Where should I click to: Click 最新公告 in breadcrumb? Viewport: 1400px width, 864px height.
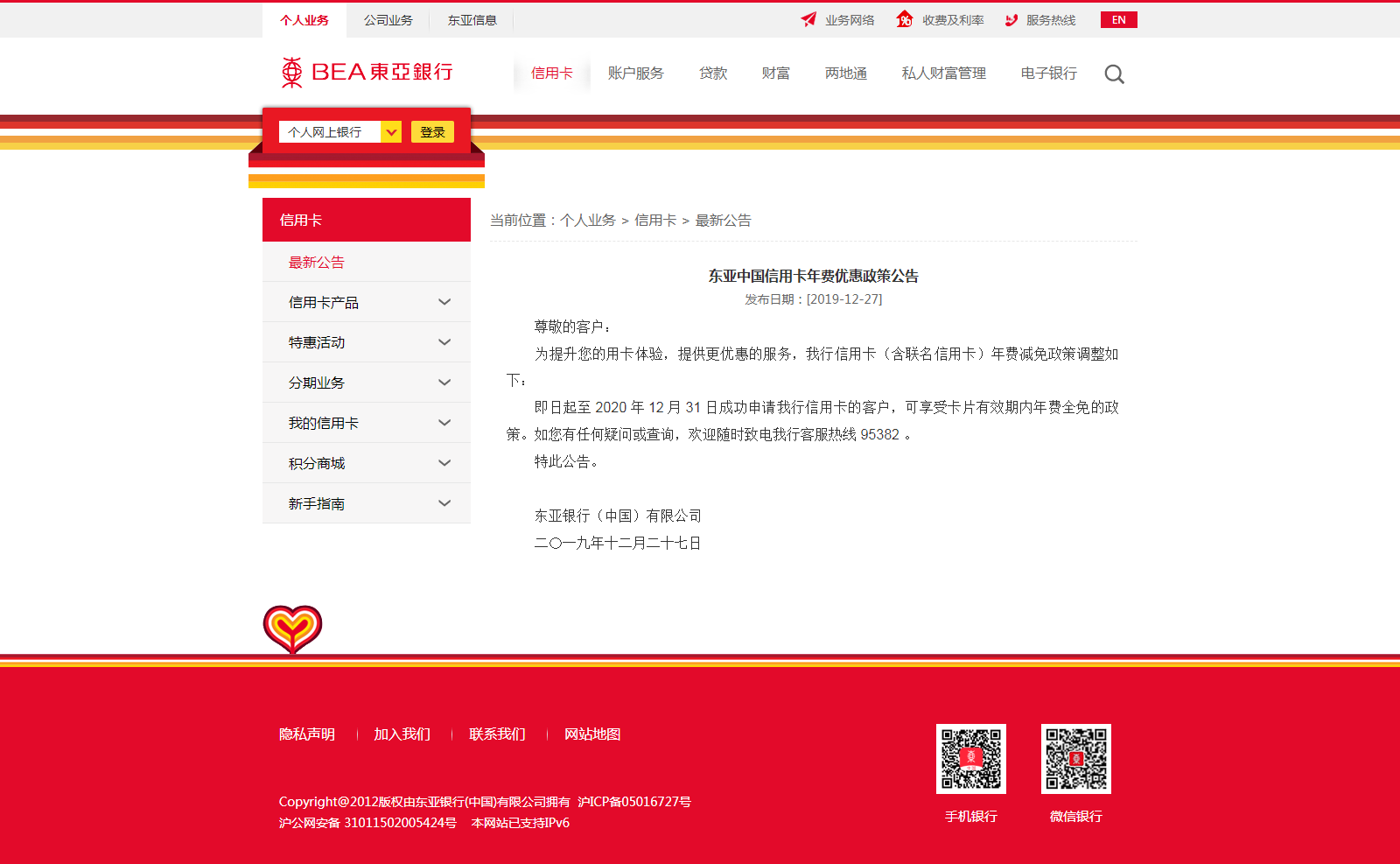(x=724, y=221)
